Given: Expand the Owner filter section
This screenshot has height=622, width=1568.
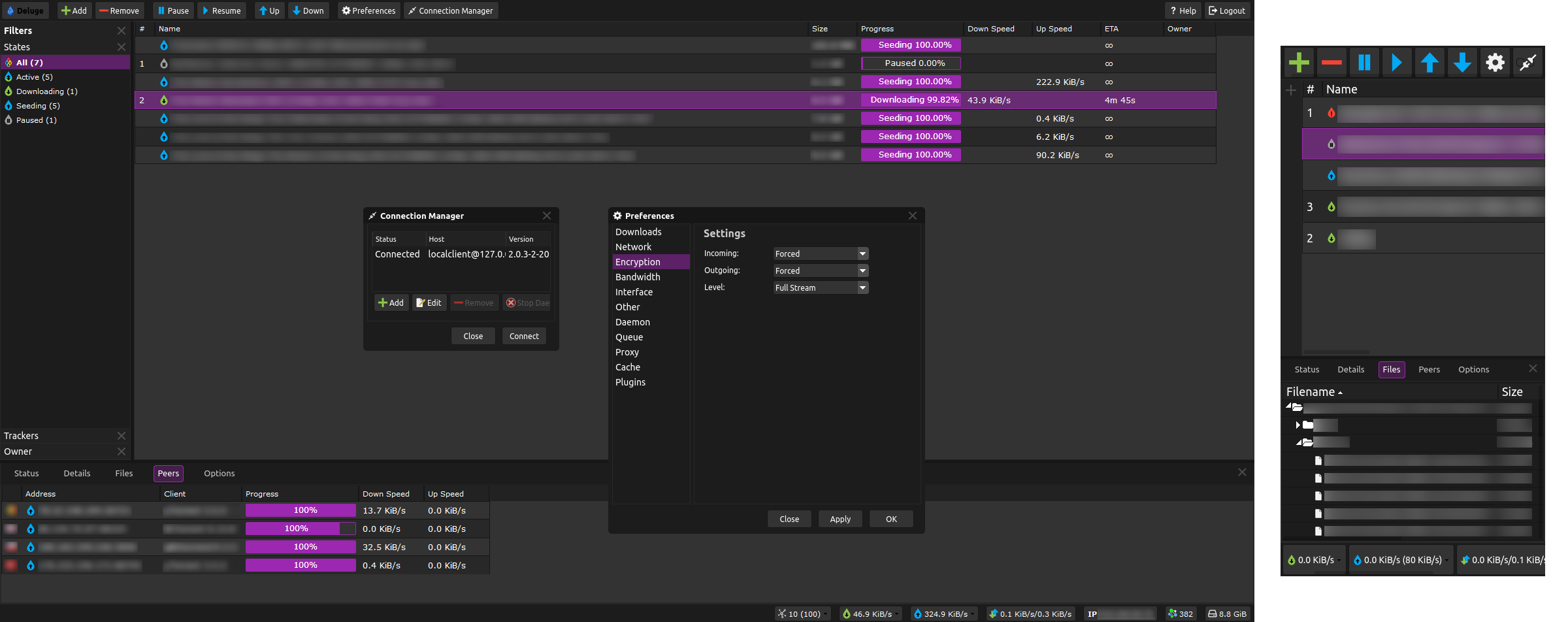Looking at the screenshot, I should coord(122,451).
